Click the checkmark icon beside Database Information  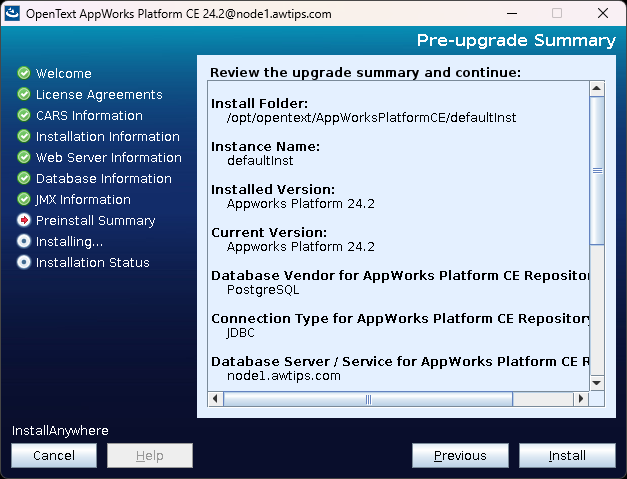[24, 179]
